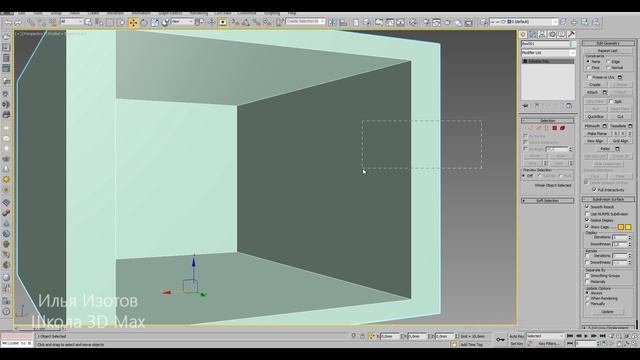Viewport: 640px width, 360px height.
Task: Open Attach List settings box
Action: [x=605, y=92]
